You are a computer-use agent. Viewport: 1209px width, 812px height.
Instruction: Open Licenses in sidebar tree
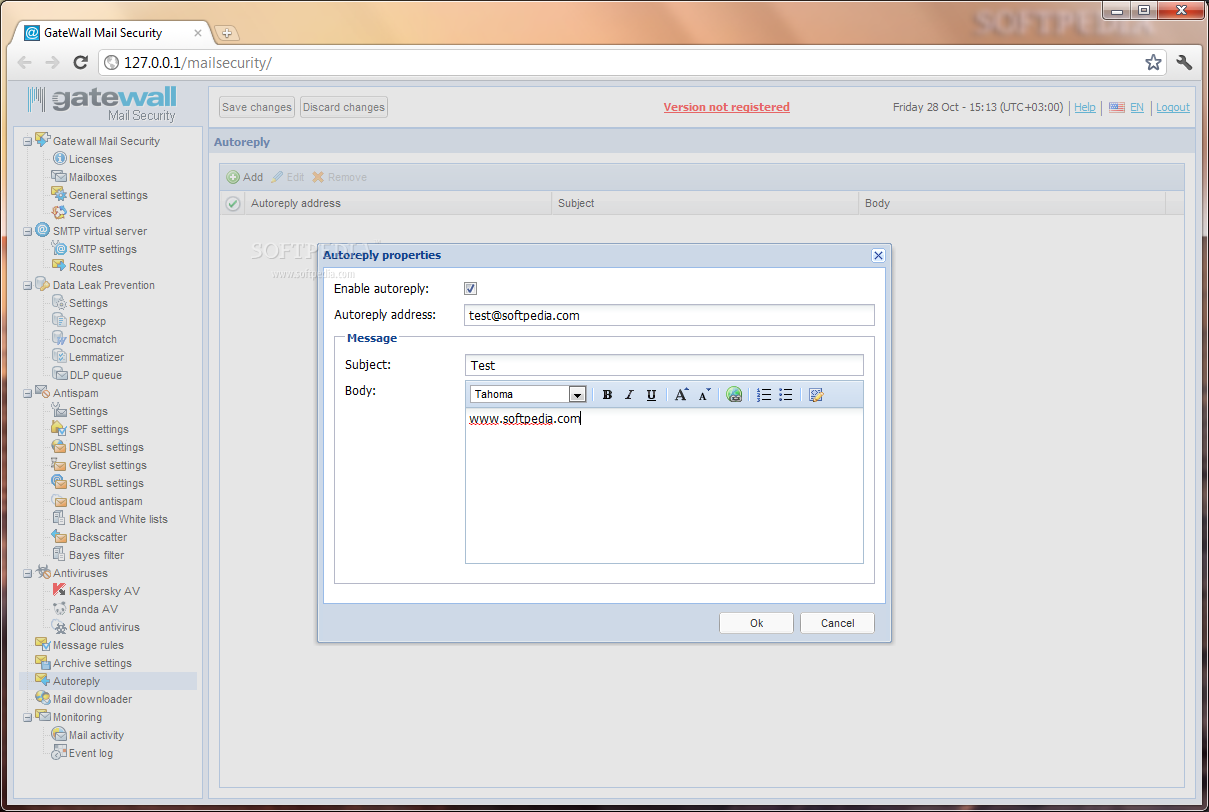(91, 159)
